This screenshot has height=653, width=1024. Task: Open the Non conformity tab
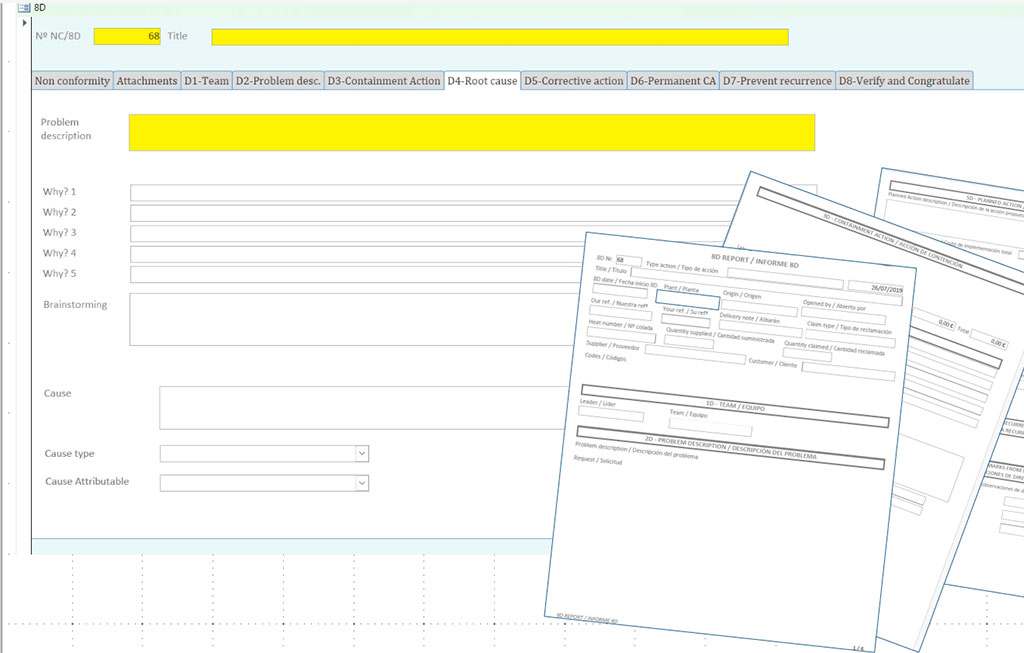72,81
